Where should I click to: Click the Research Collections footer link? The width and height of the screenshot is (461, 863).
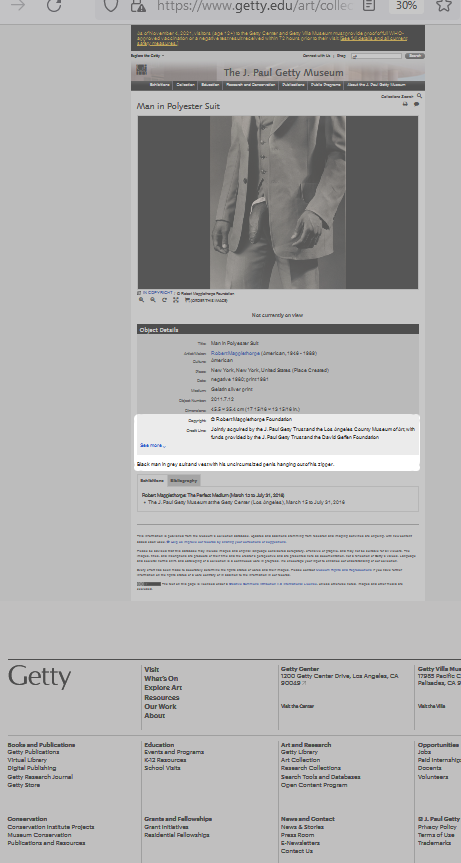coord(311,768)
